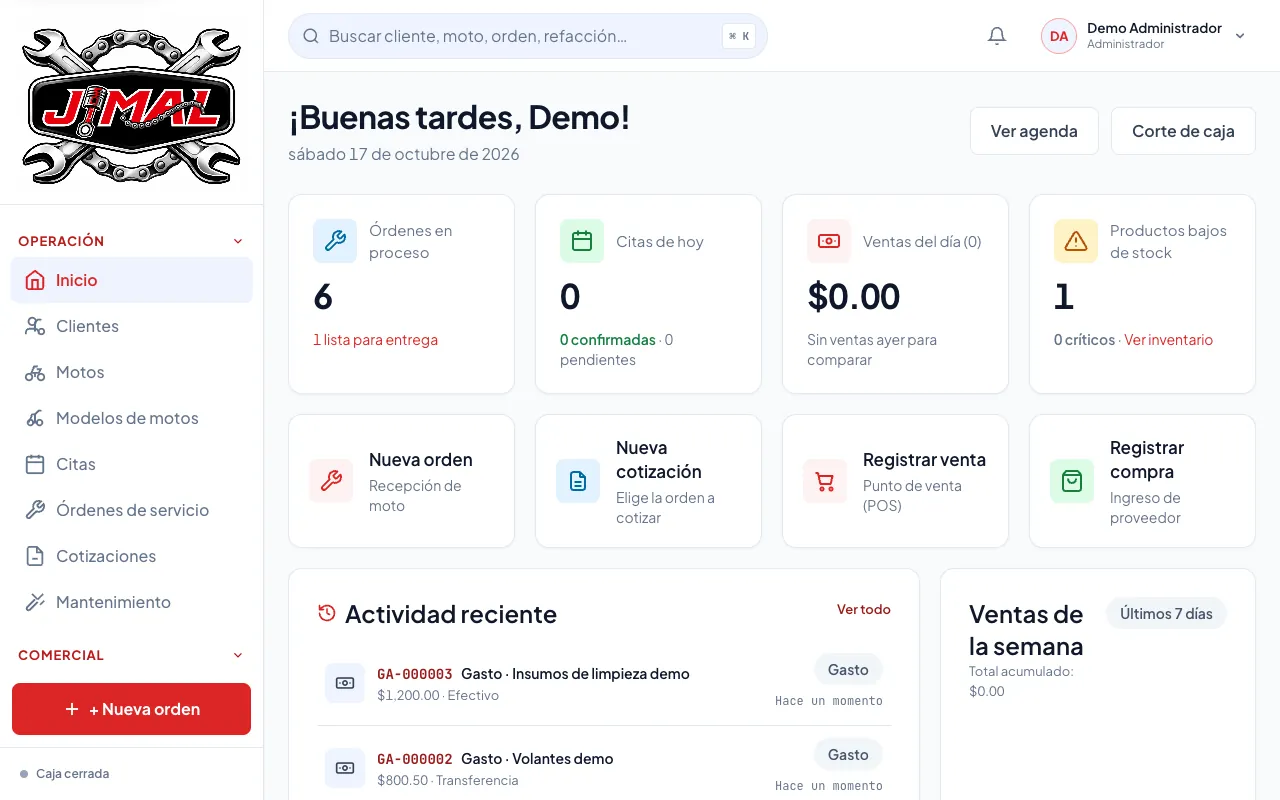This screenshot has width=1280, height=800.
Task: Click the red wrench icon for Nueva orden
Action: (331, 481)
